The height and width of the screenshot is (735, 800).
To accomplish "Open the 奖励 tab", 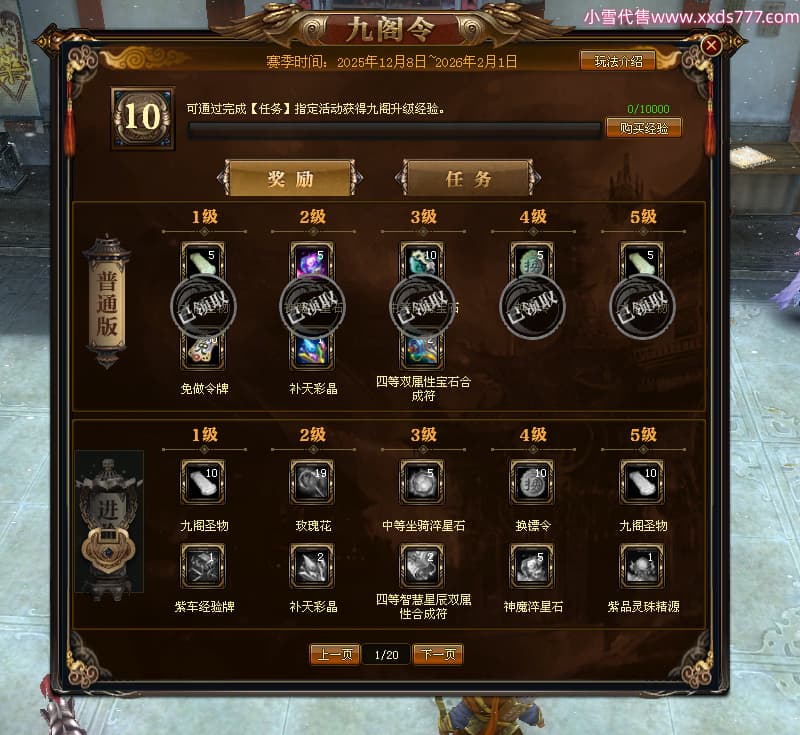I will click(x=290, y=179).
